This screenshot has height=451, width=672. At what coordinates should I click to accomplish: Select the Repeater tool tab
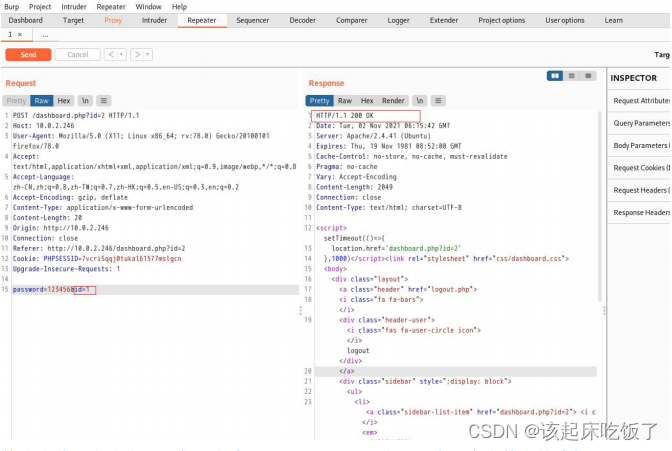(202, 20)
